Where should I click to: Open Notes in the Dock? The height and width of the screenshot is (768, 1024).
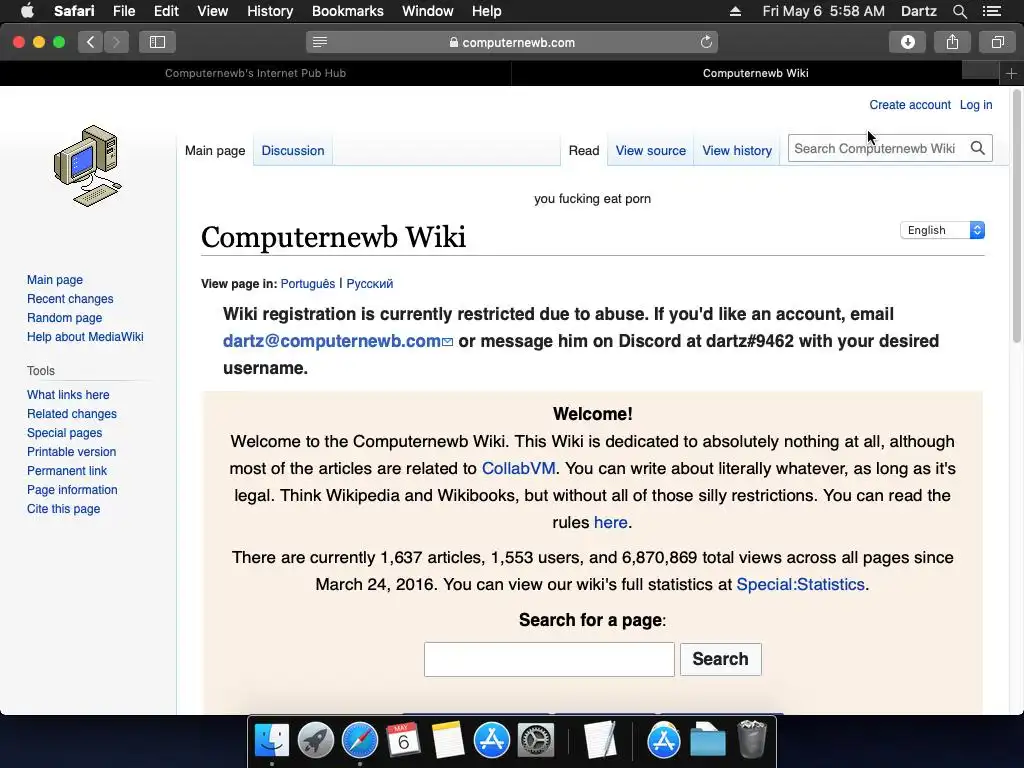click(x=447, y=740)
